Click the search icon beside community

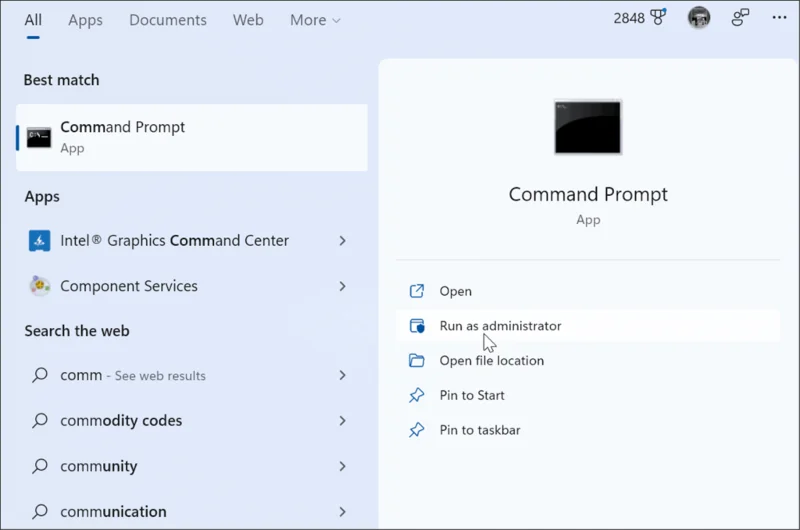40,466
